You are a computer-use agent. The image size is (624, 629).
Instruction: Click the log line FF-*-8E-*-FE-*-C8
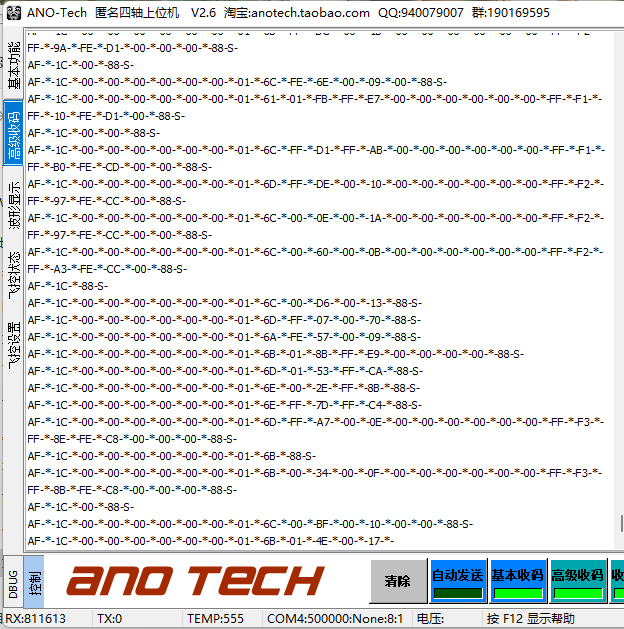(132, 439)
